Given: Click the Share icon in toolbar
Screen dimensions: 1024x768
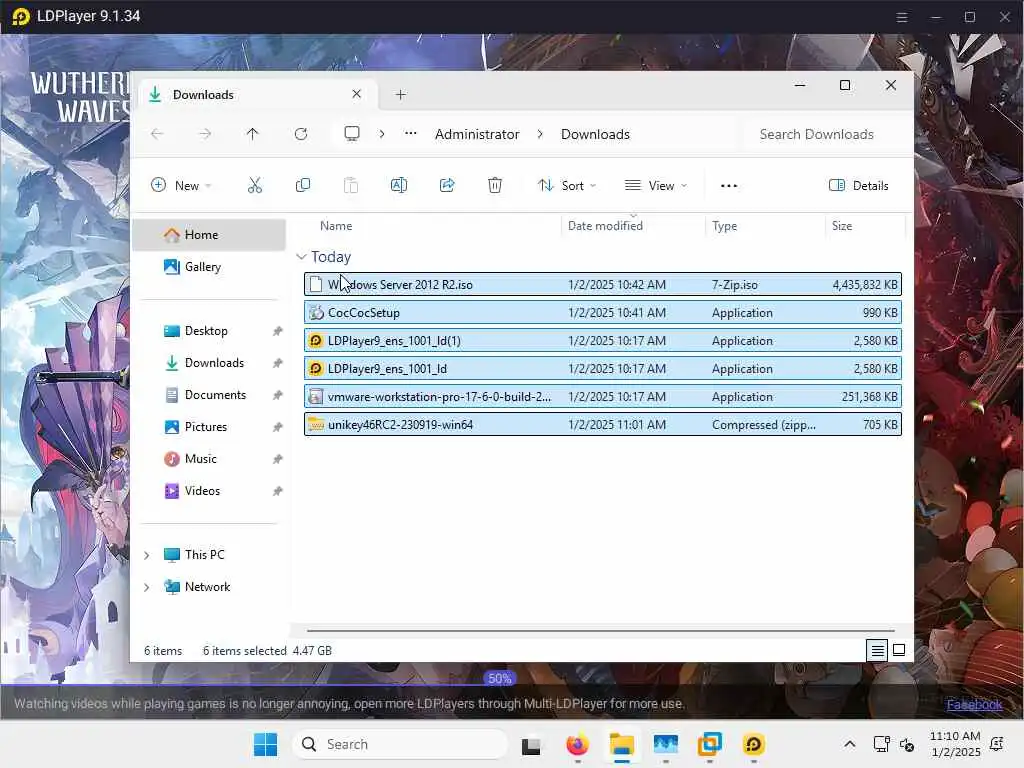Looking at the screenshot, I should (x=447, y=185).
